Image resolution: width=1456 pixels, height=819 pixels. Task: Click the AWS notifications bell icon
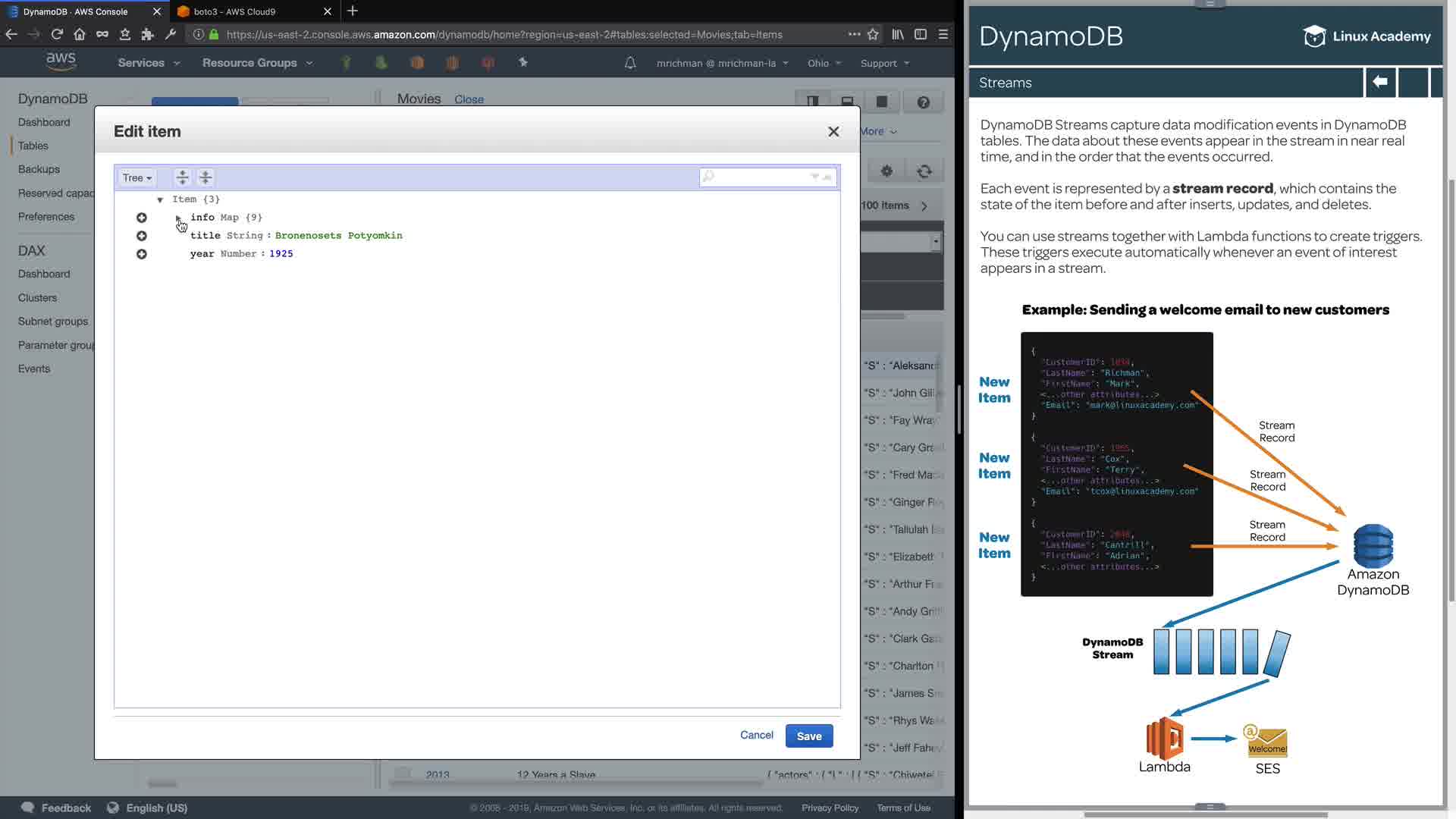tap(629, 63)
